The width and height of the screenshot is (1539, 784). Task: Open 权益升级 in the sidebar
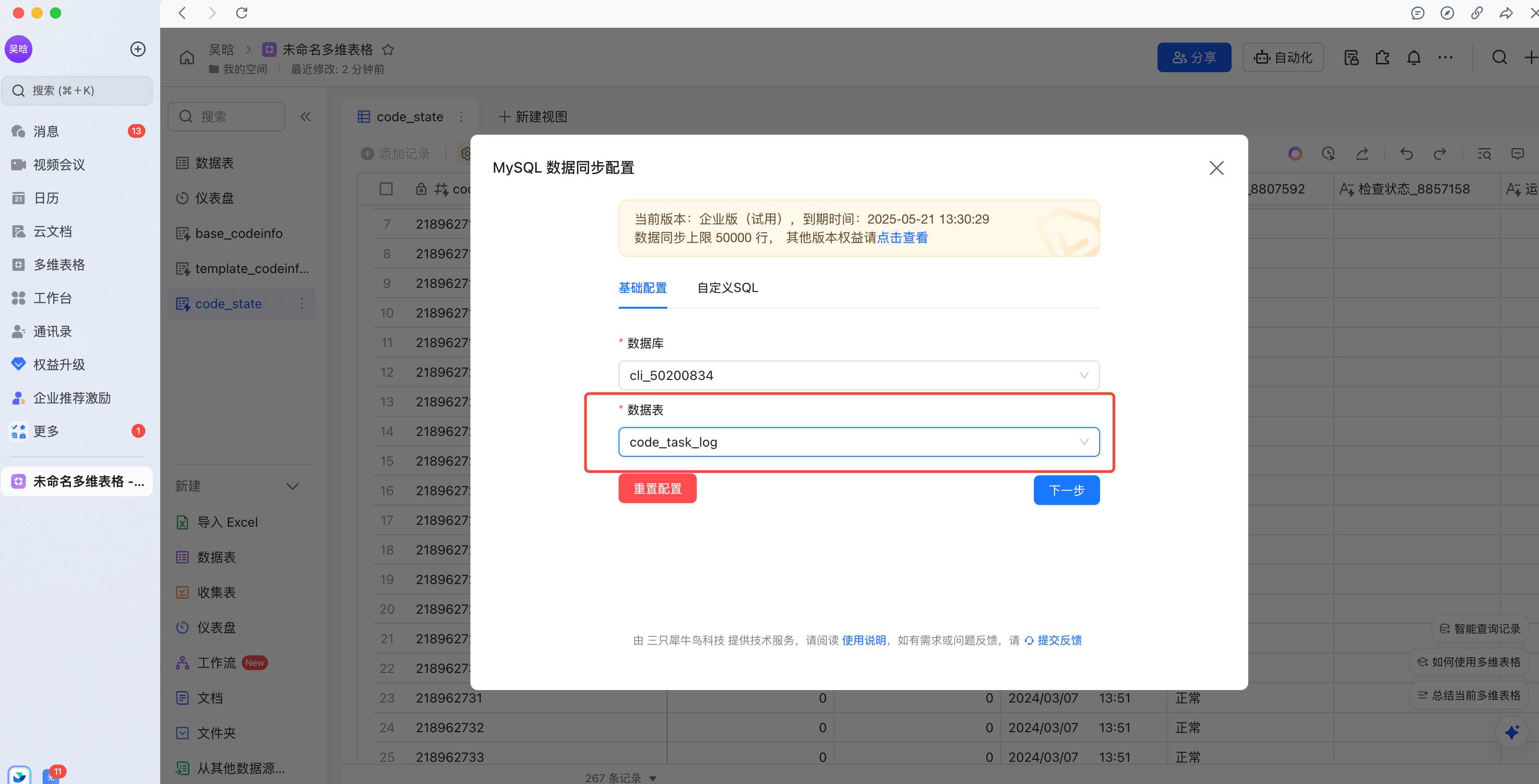[77, 365]
